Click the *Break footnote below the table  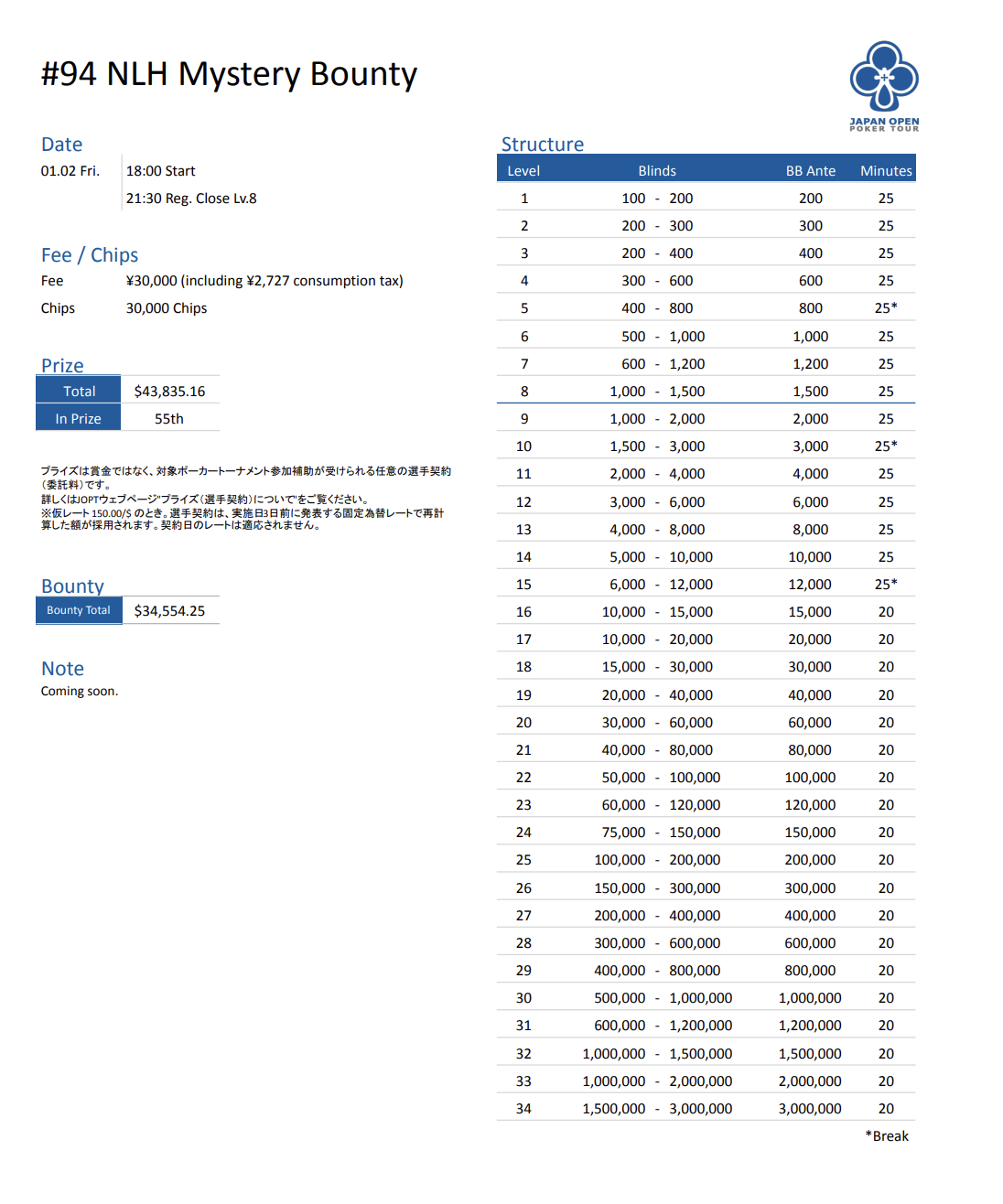(x=887, y=1136)
